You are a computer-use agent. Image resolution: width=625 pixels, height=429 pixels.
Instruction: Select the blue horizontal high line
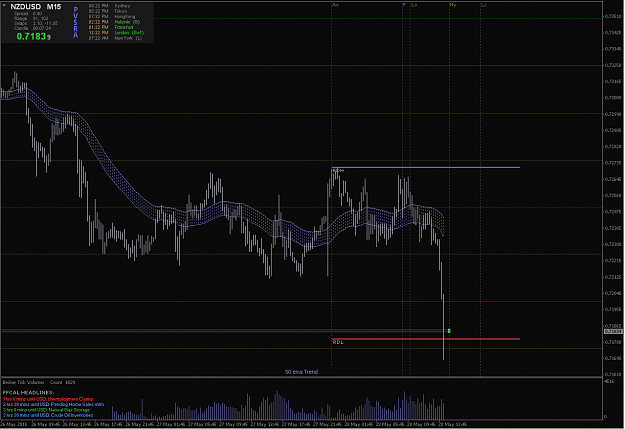(425, 167)
